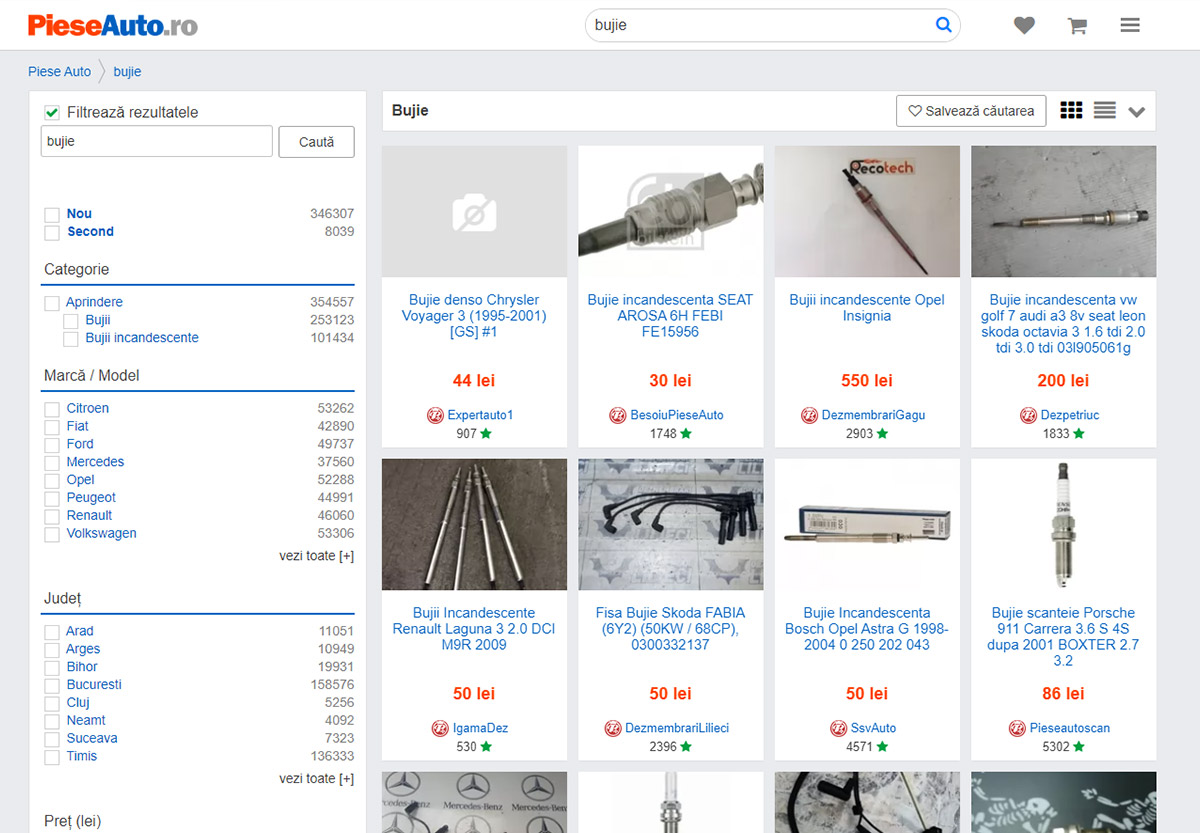Expand all counties with vezi toate under Județ

click(316, 779)
